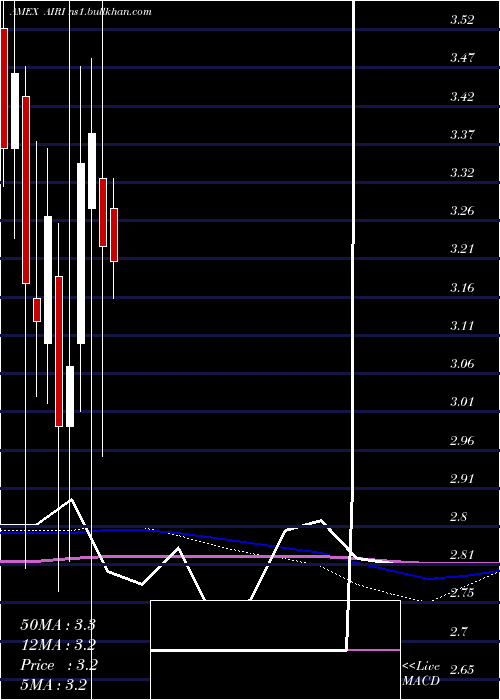The height and width of the screenshot is (700, 500).
Task: Click the 'Price : 3.2' label
Action: point(59,665)
